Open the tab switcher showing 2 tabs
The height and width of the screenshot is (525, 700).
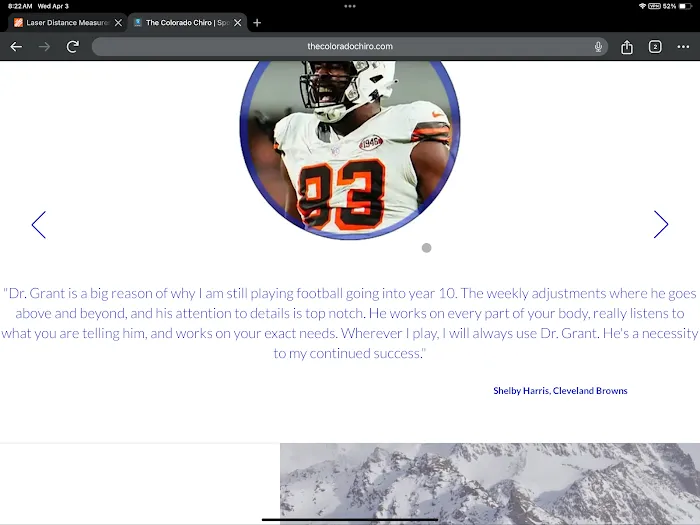[655, 47]
